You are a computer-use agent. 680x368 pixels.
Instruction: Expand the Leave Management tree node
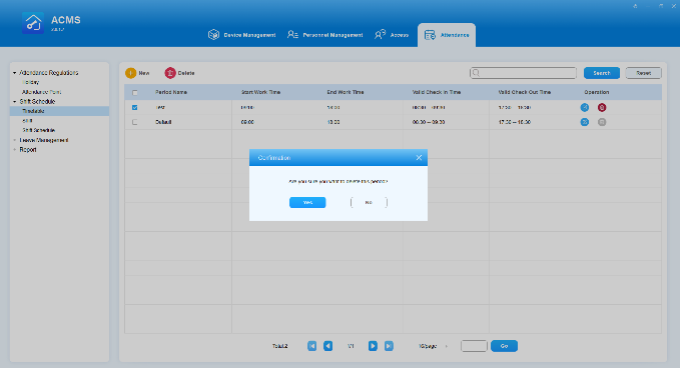(14, 140)
